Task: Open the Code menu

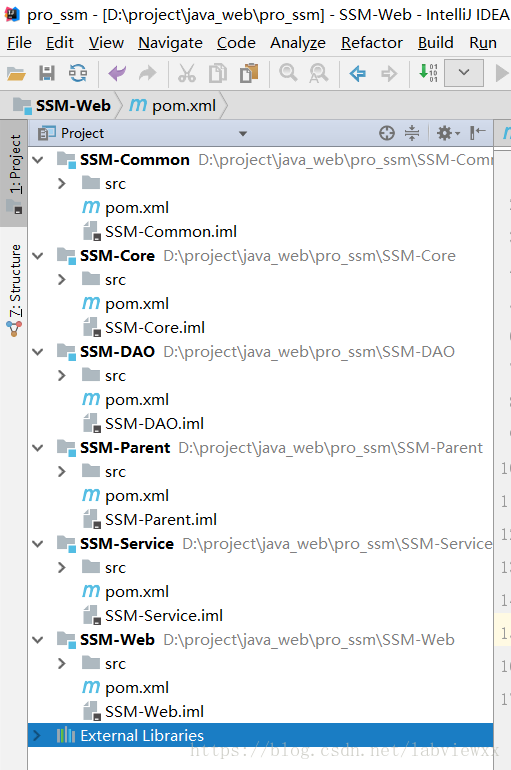Action: tap(236, 43)
